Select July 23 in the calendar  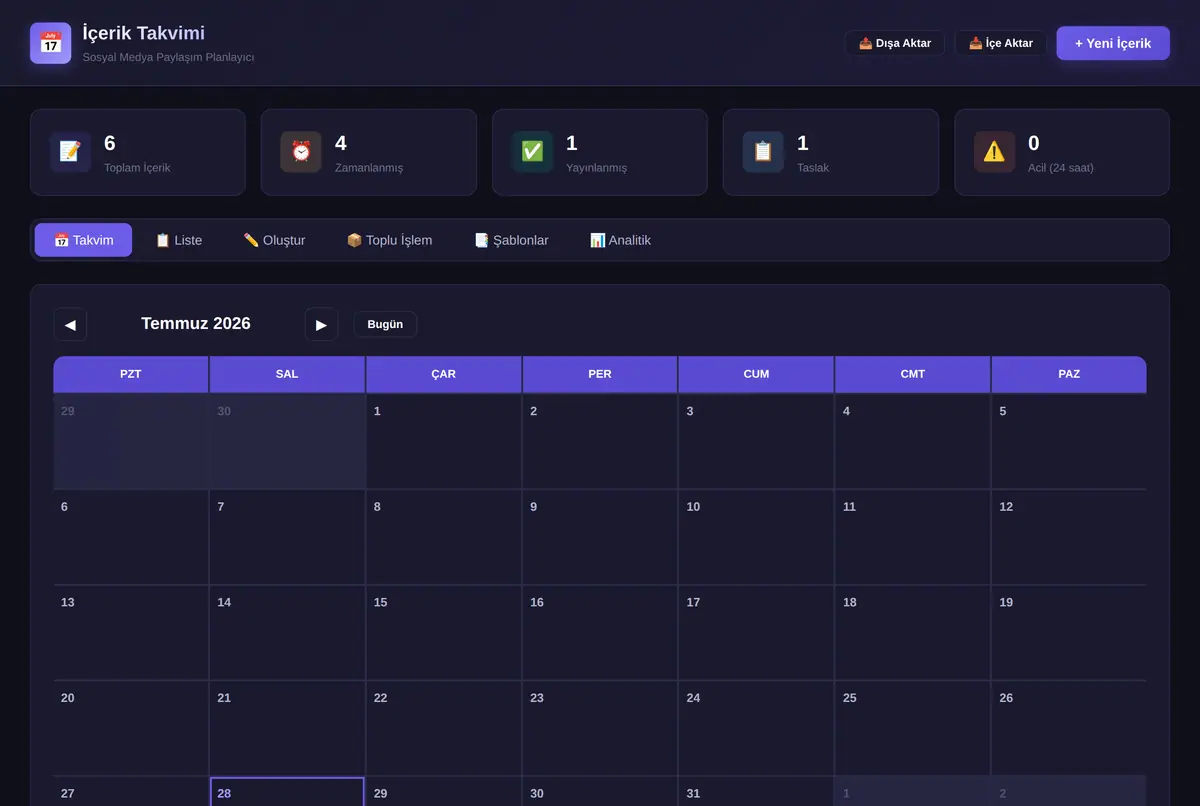[600, 728]
